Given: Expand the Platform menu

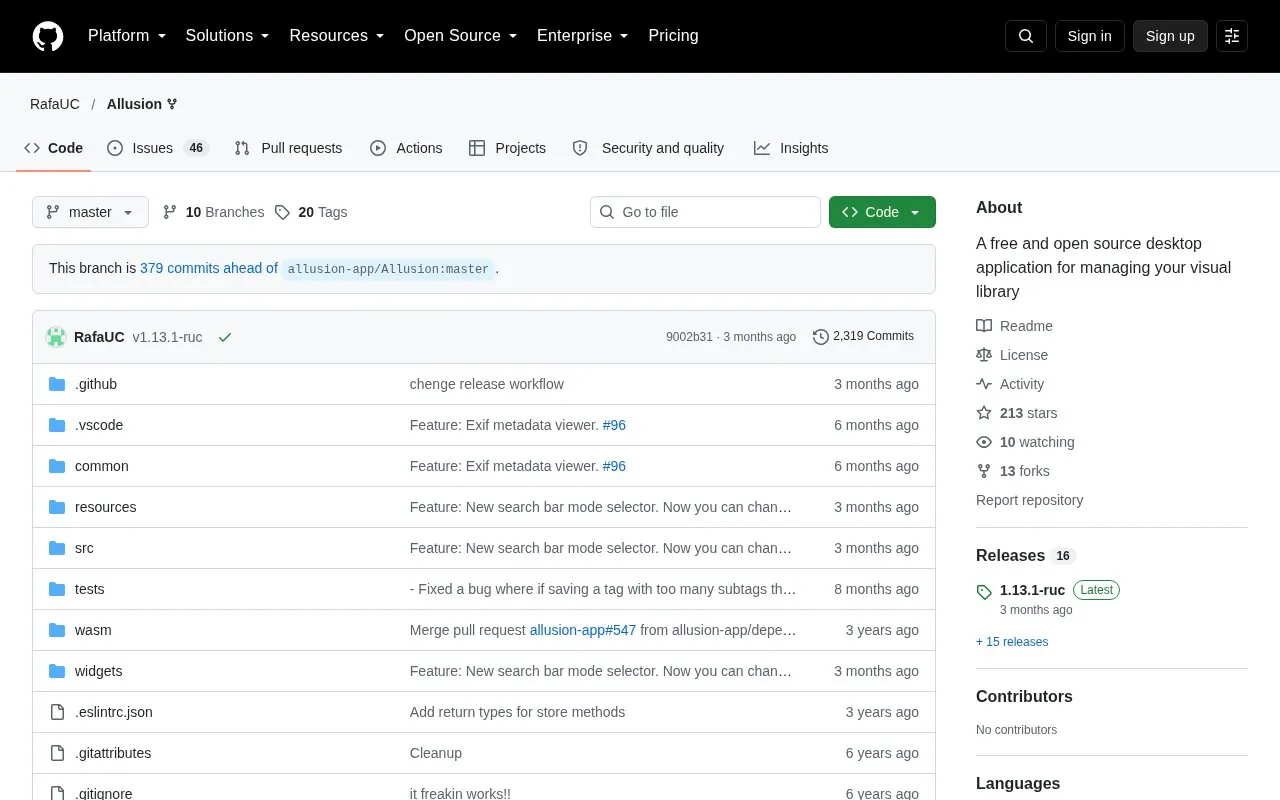Looking at the screenshot, I should coord(127,36).
